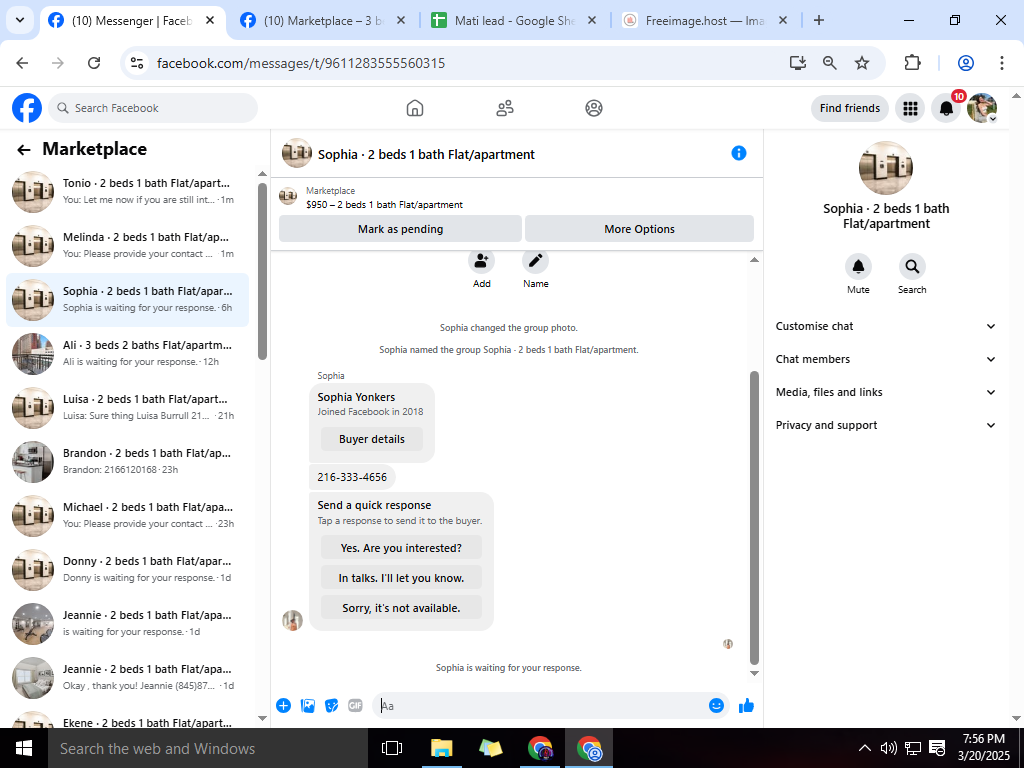The image size is (1024, 768).
Task: Click the Find friends button
Action: coord(850,108)
